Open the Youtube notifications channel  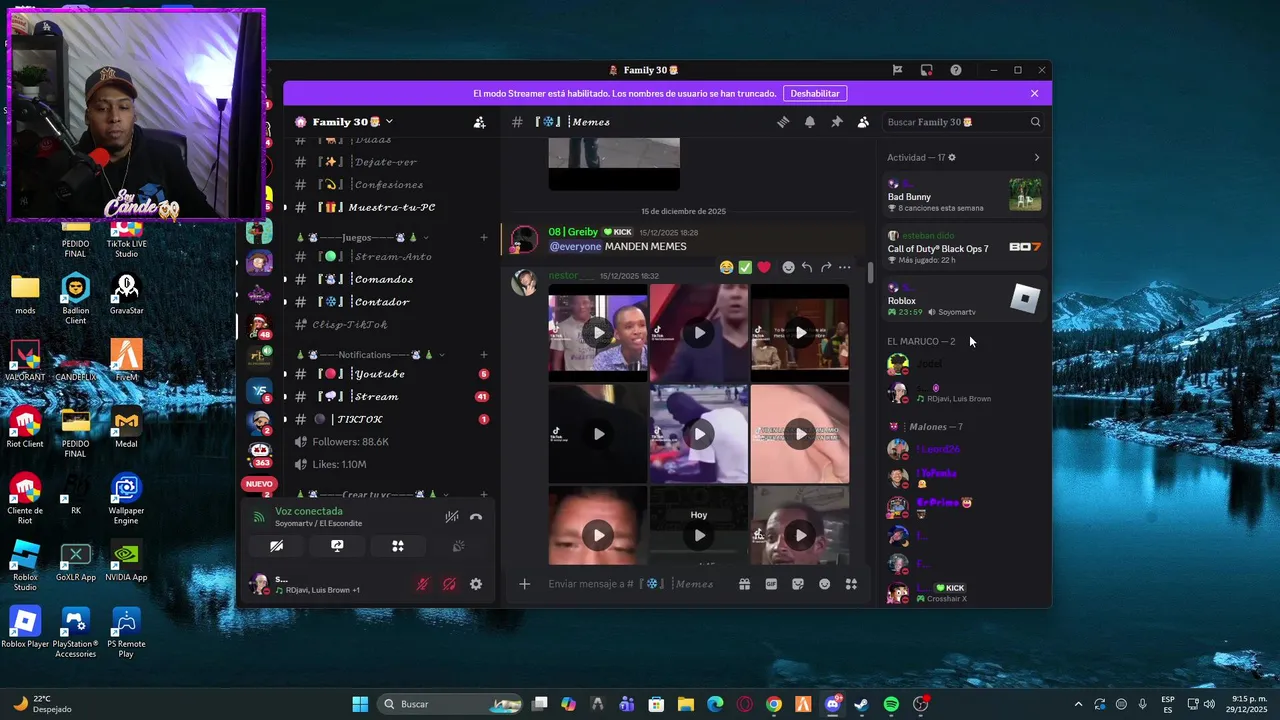click(x=391, y=374)
